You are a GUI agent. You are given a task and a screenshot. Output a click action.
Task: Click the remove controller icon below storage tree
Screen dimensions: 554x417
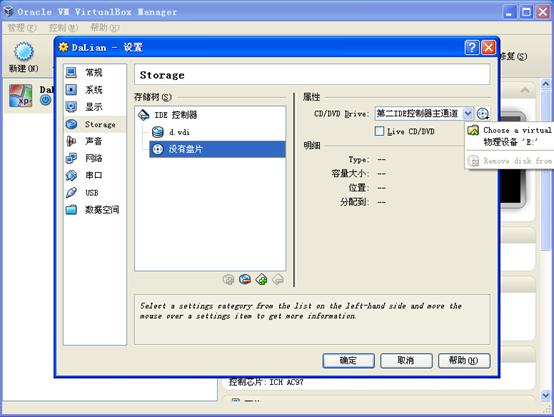point(278,280)
